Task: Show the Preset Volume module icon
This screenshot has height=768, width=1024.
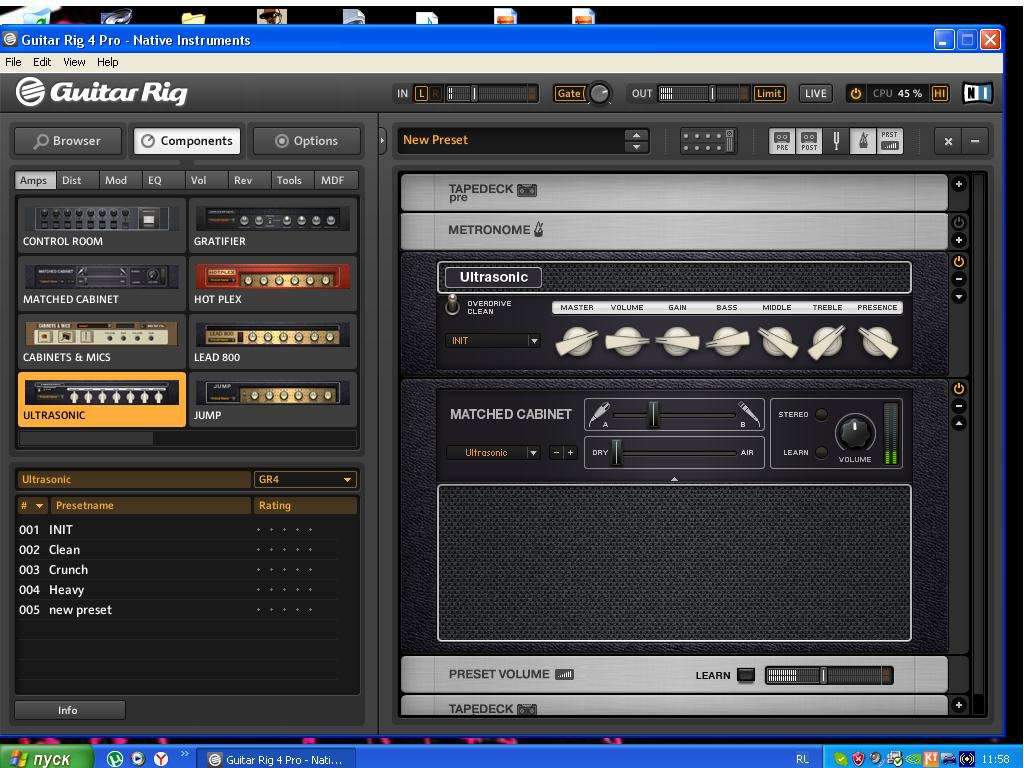Action: pyautogui.click(x=890, y=142)
